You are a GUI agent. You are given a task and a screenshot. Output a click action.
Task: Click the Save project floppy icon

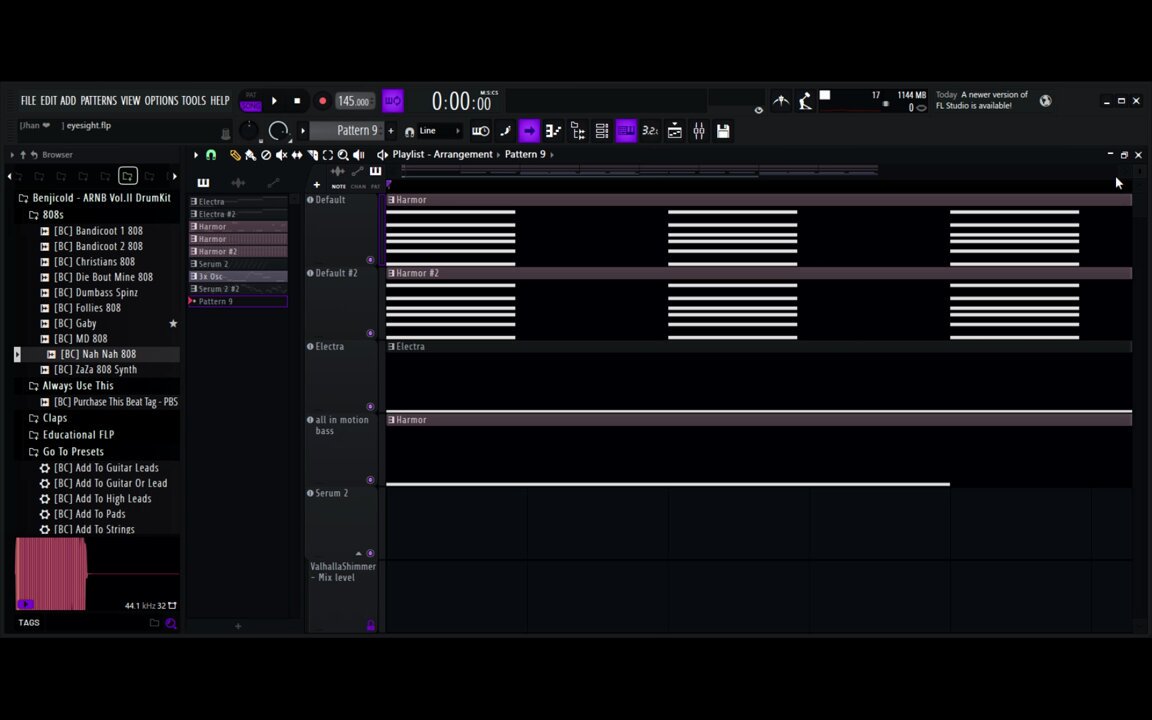pyautogui.click(x=723, y=131)
